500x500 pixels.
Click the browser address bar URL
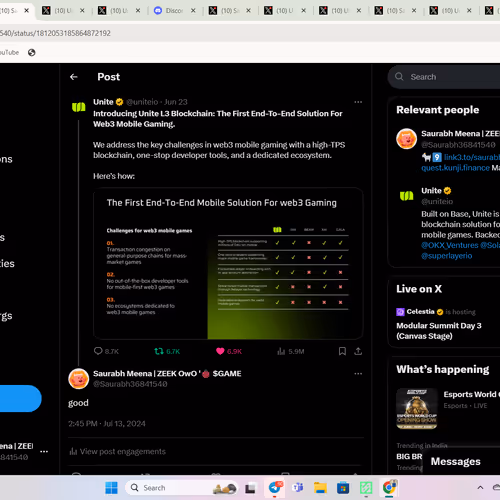(55, 33)
